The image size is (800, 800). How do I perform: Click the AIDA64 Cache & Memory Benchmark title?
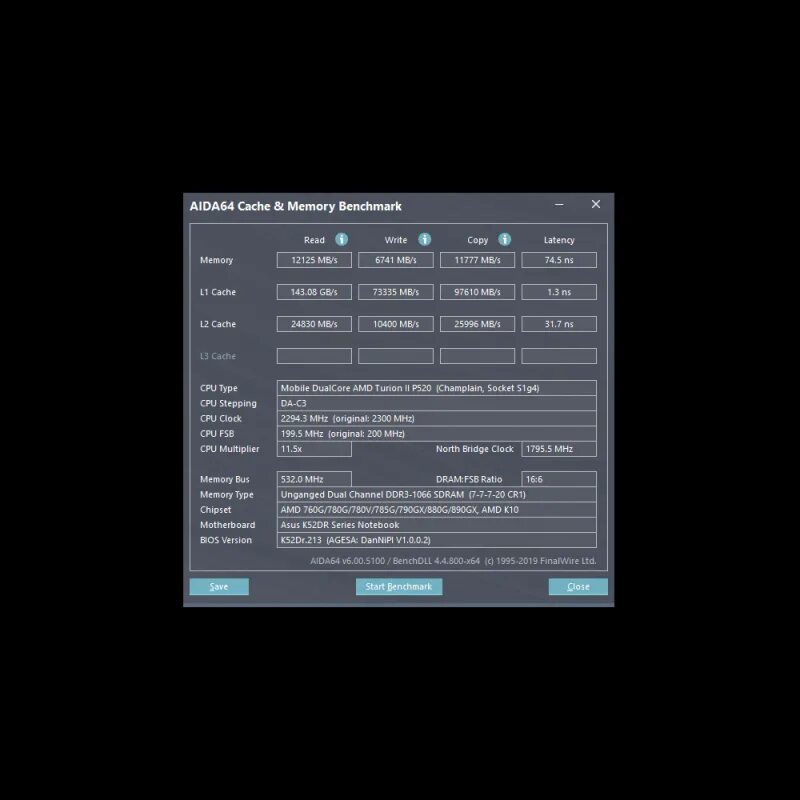[295, 206]
